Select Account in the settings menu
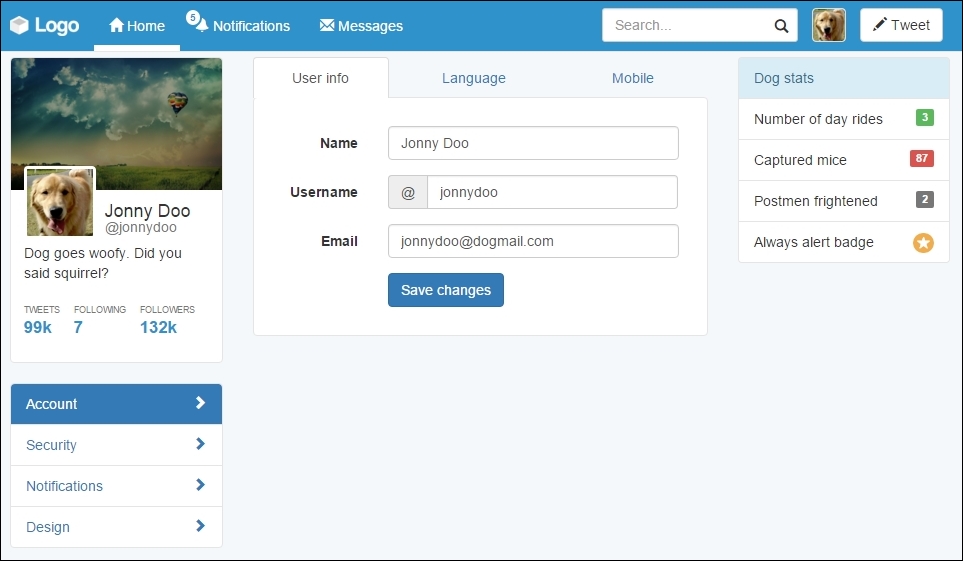The height and width of the screenshot is (561, 963). [117, 404]
